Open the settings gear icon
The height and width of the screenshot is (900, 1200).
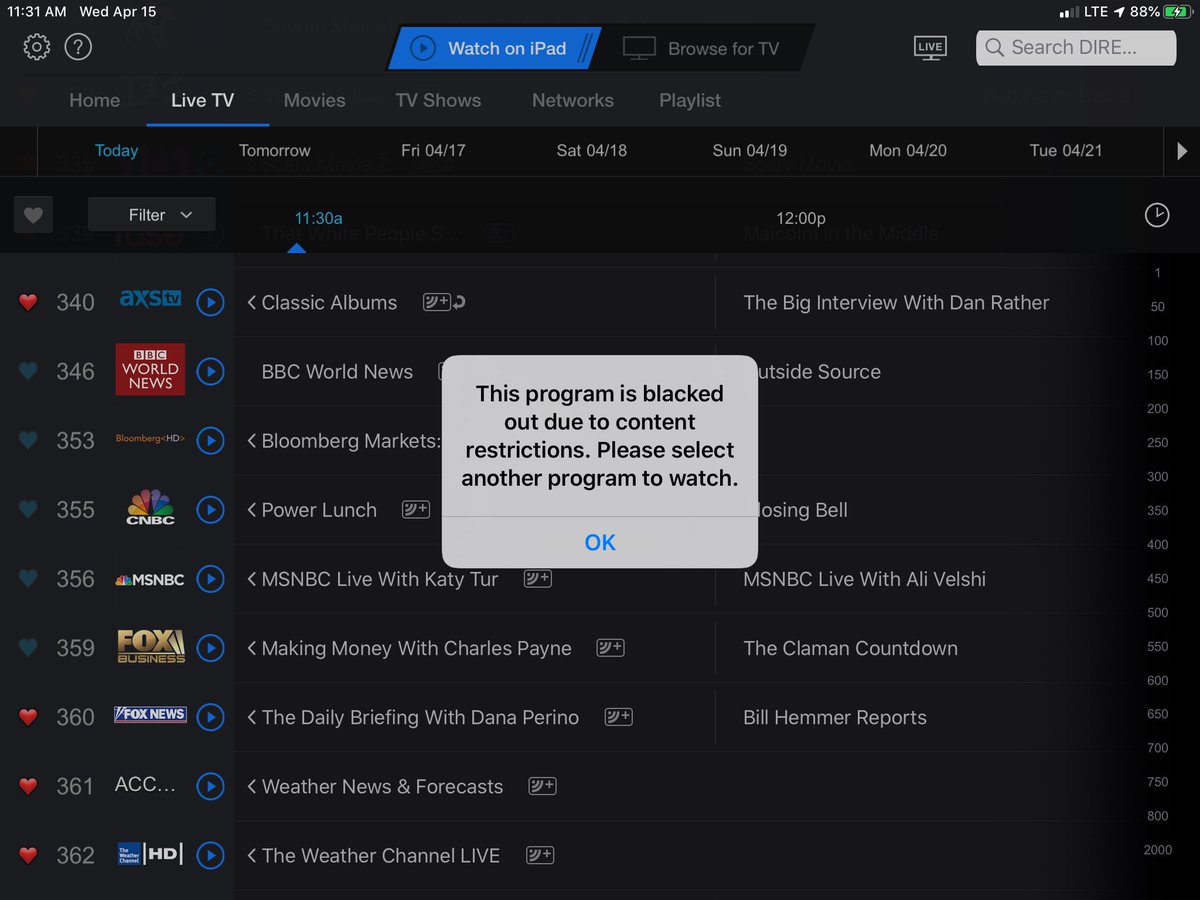(x=36, y=47)
